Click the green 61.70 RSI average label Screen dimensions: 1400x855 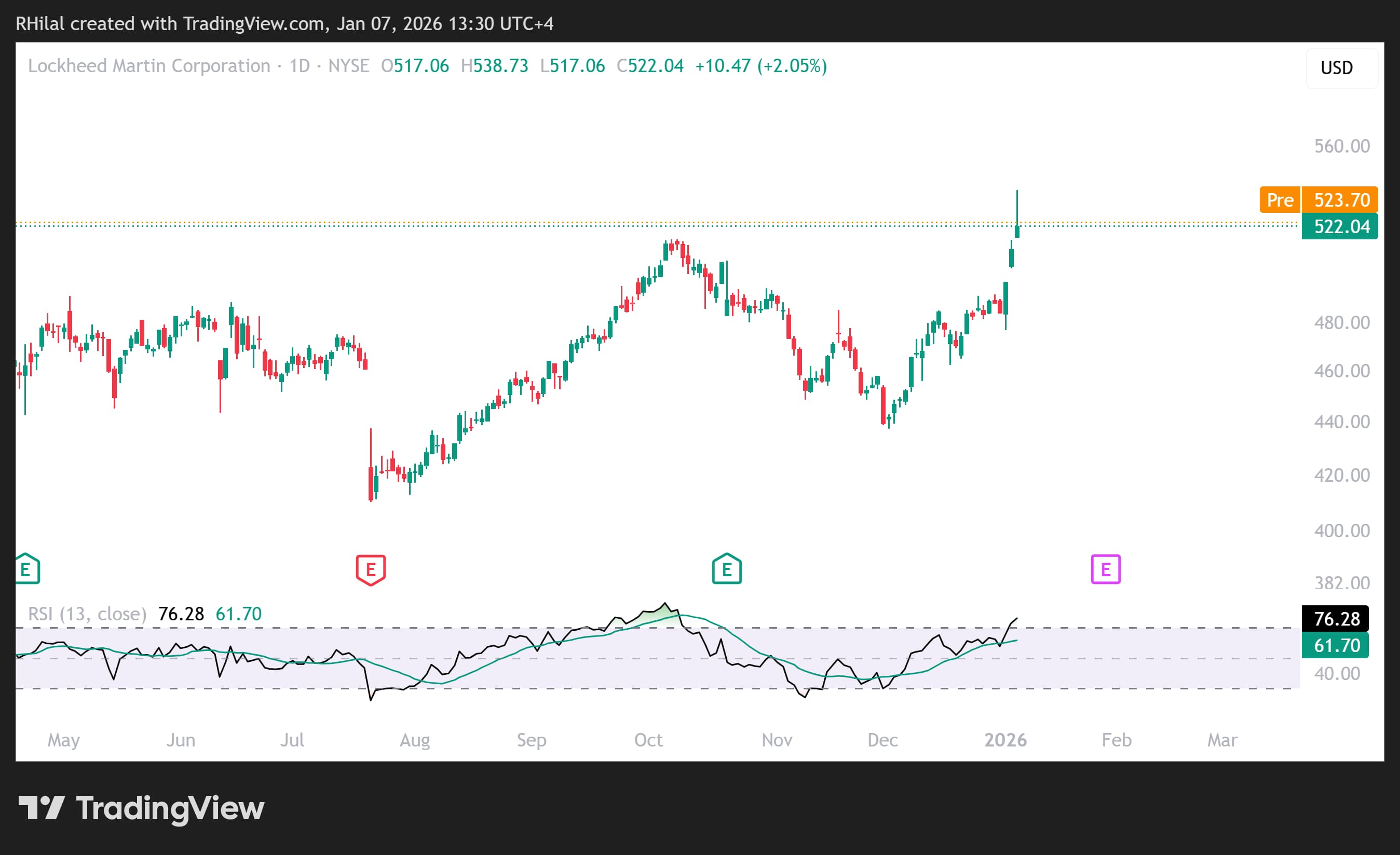1335,645
